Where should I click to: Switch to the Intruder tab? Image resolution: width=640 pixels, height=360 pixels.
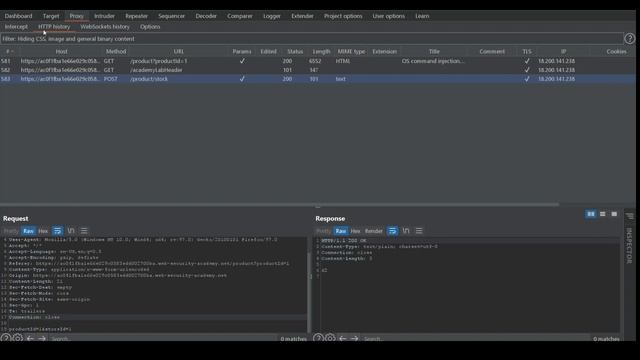tap(104, 16)
